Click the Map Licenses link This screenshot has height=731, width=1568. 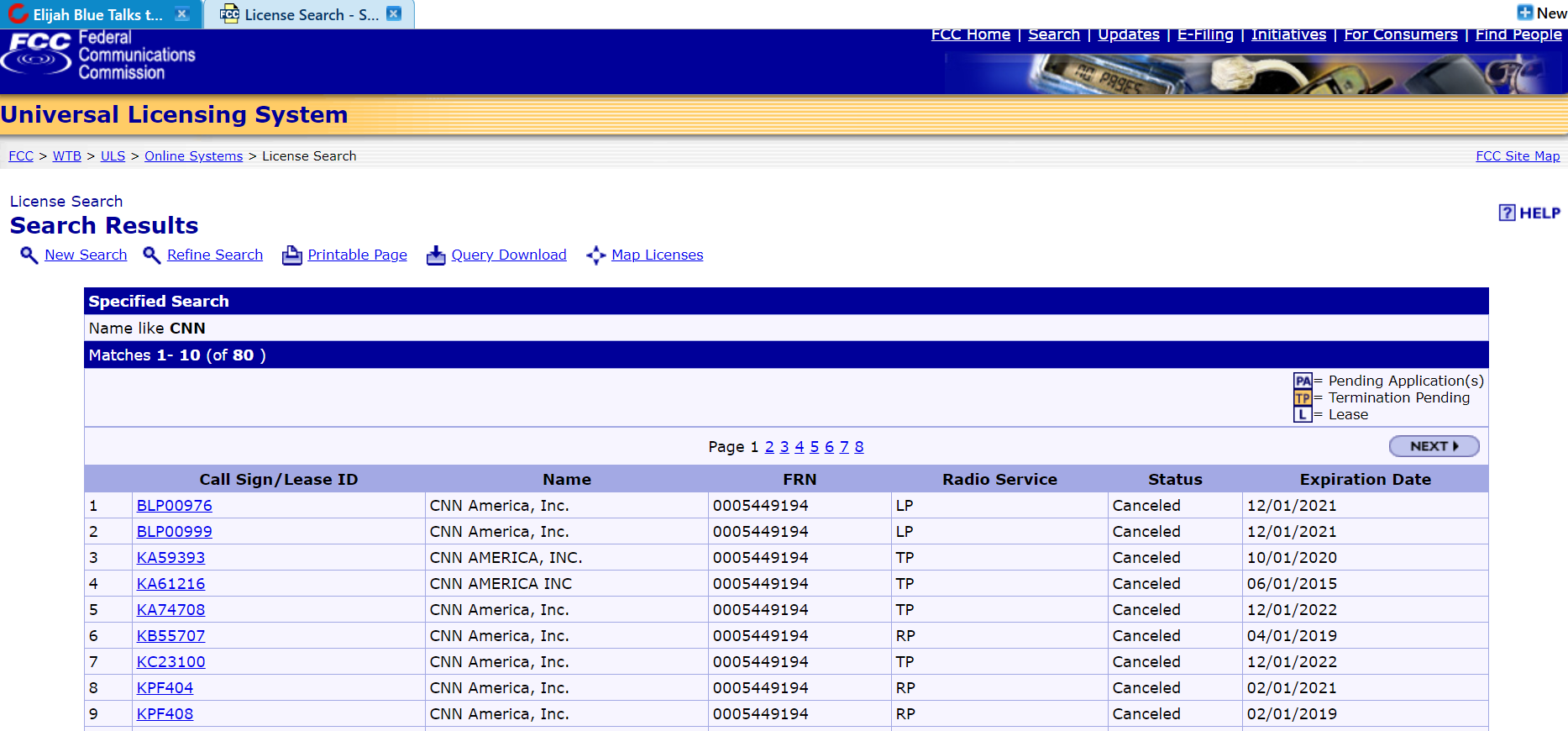click(x=658, y=255)
